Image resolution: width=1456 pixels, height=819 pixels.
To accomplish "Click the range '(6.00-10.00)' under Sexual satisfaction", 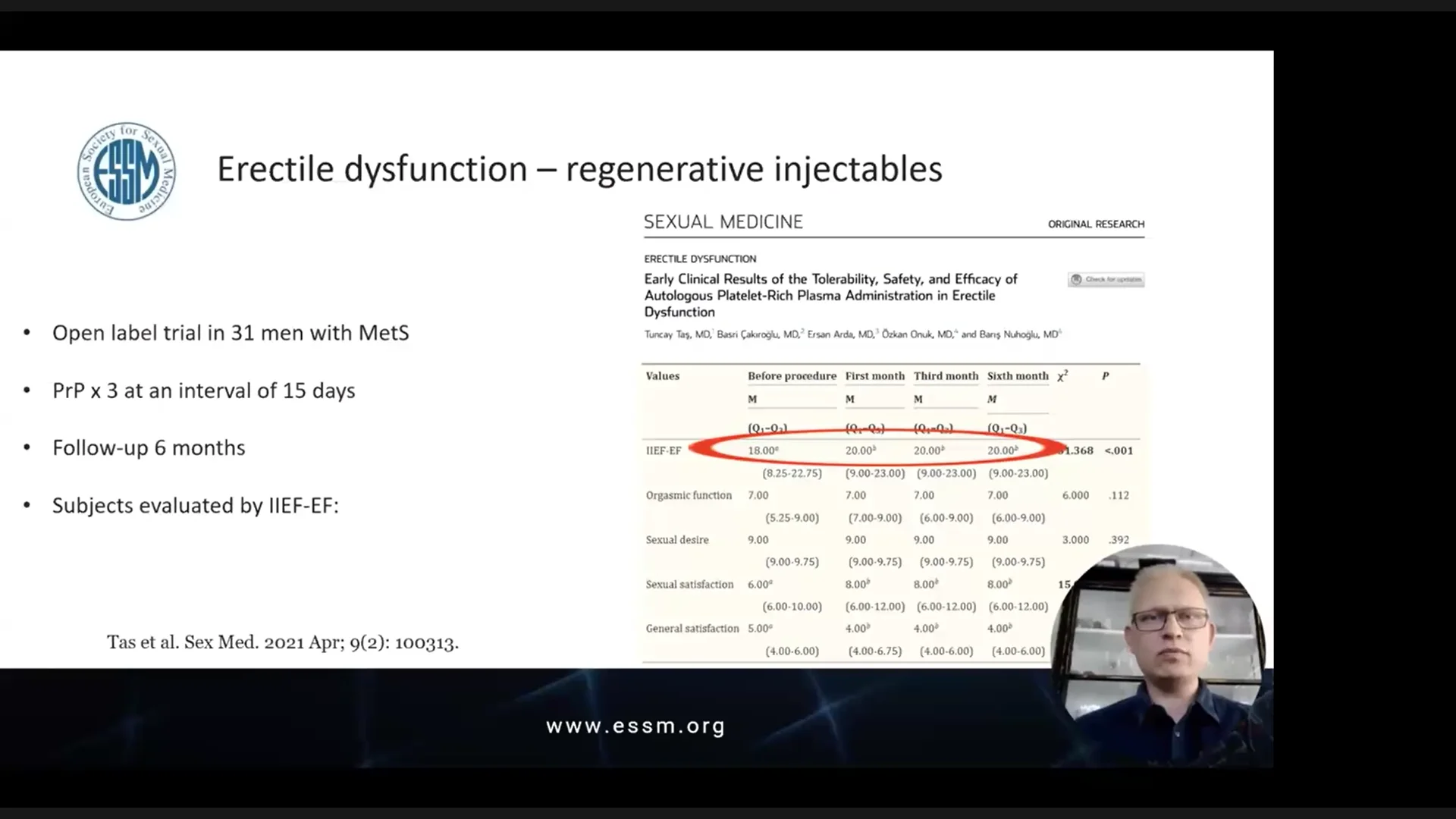I will click(x=792, y=607).
